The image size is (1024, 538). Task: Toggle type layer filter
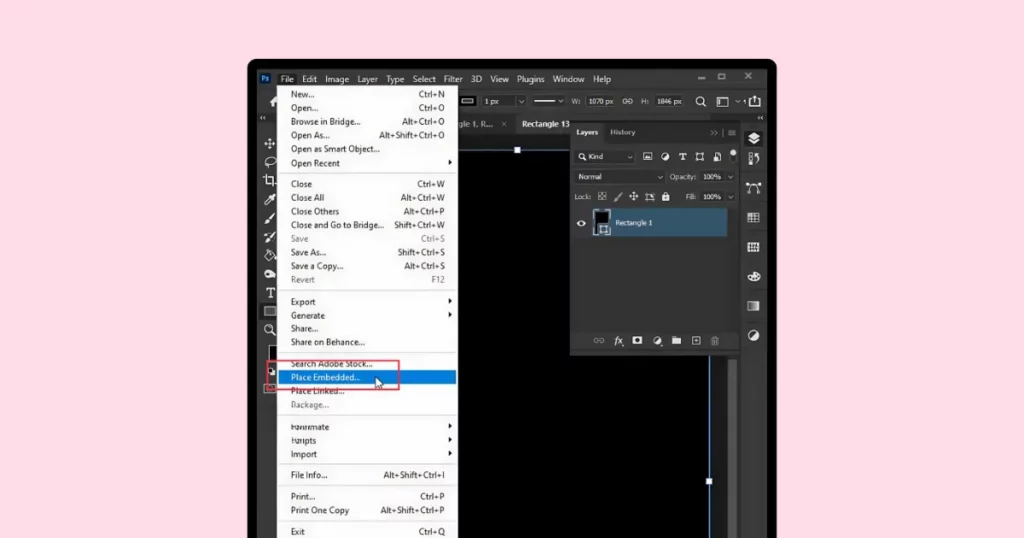click(x=682, y=157)
